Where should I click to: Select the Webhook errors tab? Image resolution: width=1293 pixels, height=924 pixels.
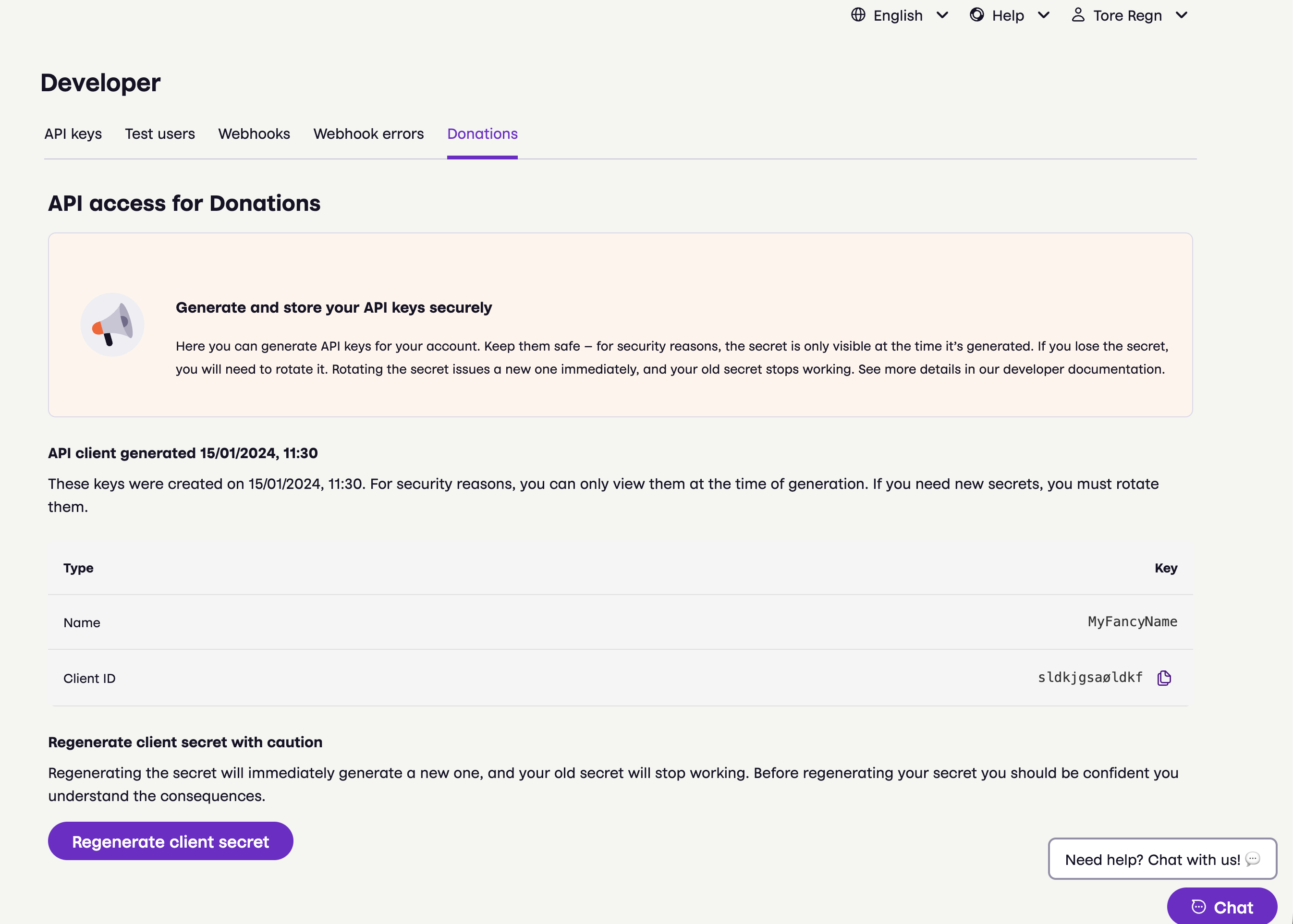[368, 134]
